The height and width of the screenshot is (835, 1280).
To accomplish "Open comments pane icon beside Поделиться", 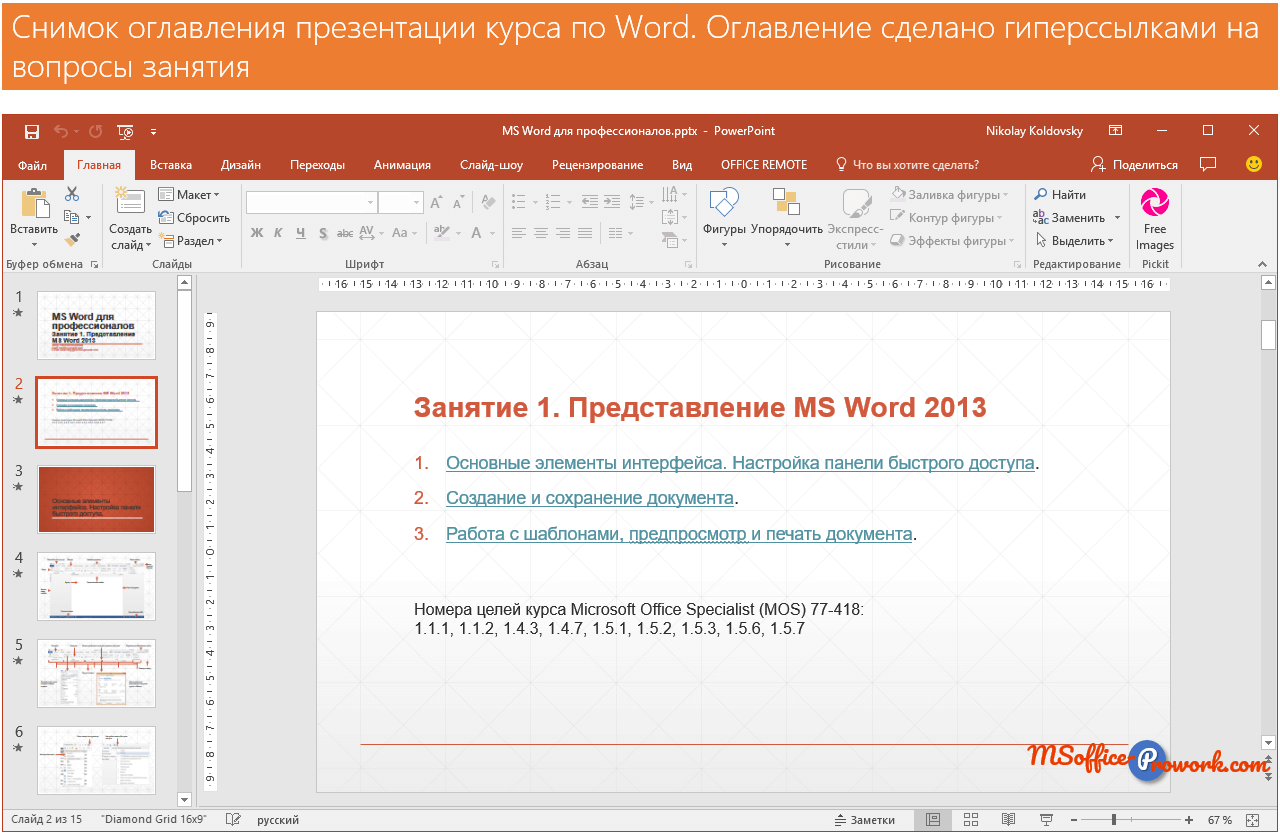I will point(1208,164).
